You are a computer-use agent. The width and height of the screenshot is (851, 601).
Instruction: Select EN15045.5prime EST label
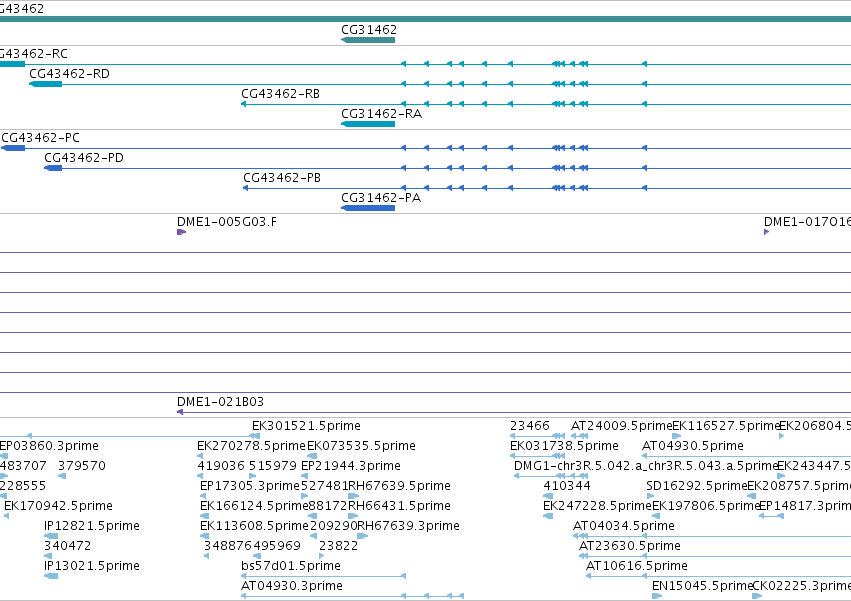(702, 587)
